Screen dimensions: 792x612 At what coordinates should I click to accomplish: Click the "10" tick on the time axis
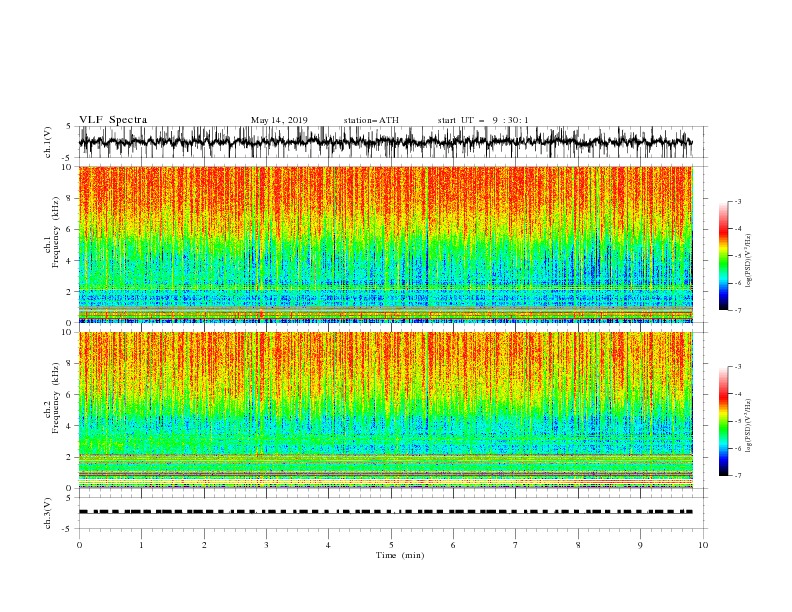pos(703,545)
